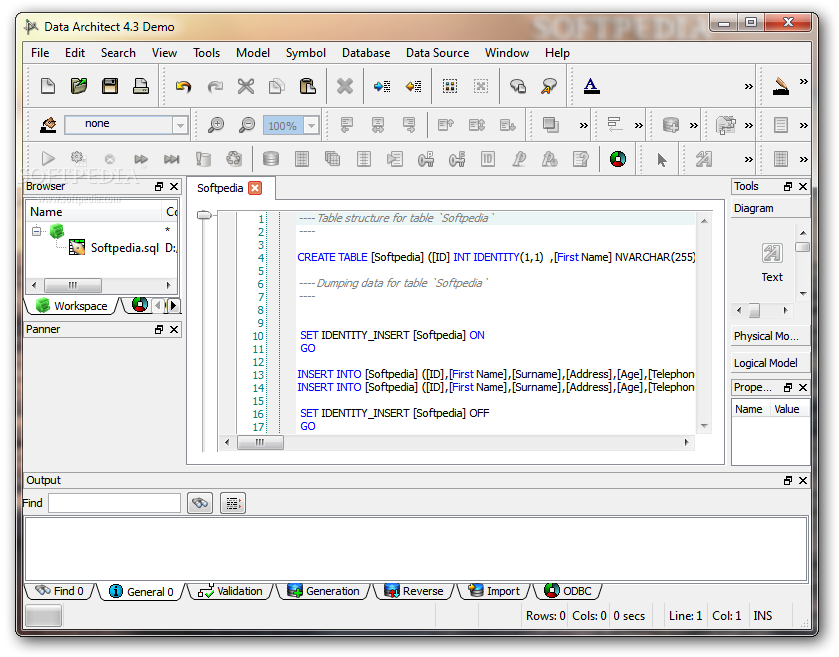Collapse the code fold handle in editor
839x657 pixels.
[x=204, y=215]
